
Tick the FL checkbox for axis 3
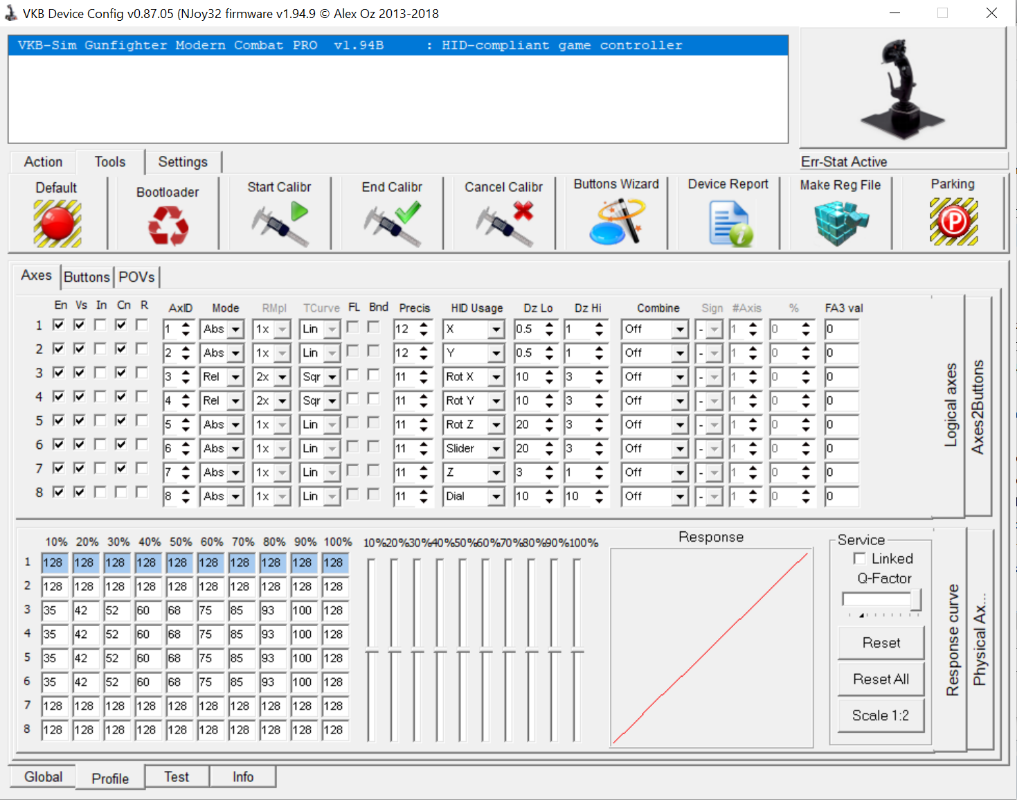353,374
